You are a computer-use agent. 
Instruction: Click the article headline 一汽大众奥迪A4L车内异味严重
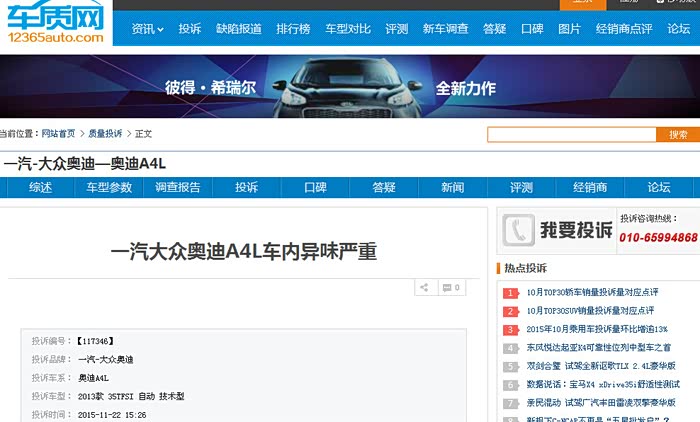[x=244, y=251]
